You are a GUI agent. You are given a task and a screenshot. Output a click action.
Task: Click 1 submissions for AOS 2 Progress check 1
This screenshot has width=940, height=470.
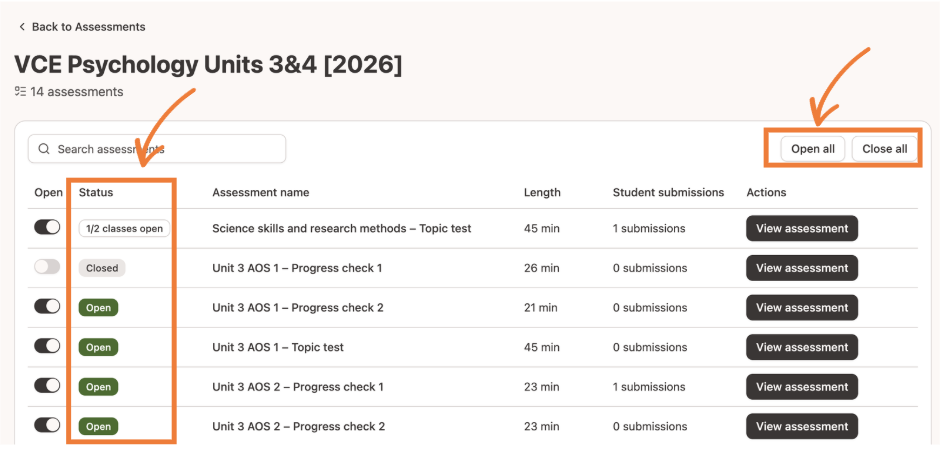click(x=649, y=387)
